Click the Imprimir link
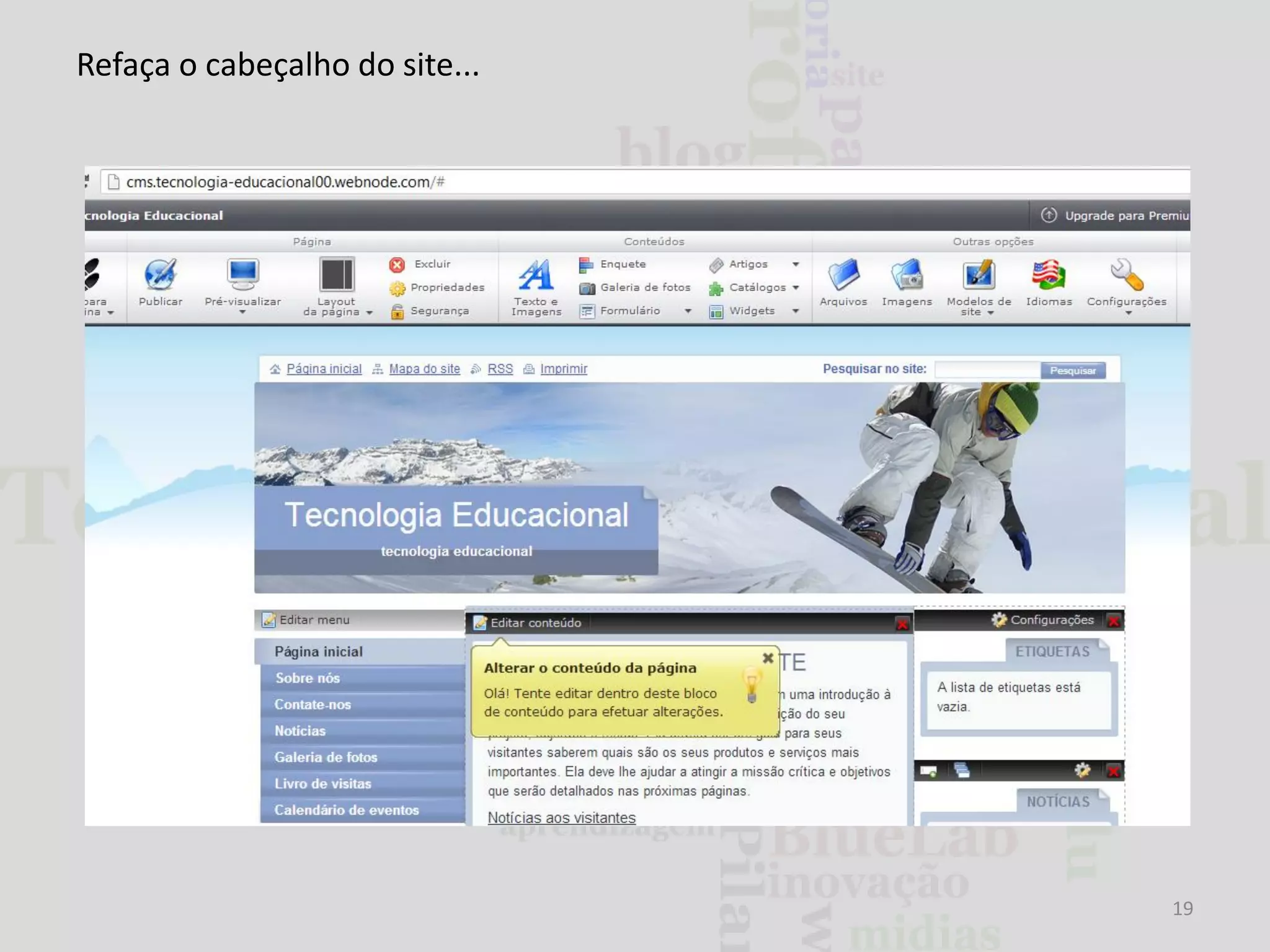1270x952 pixels. (x=564, y=369)
